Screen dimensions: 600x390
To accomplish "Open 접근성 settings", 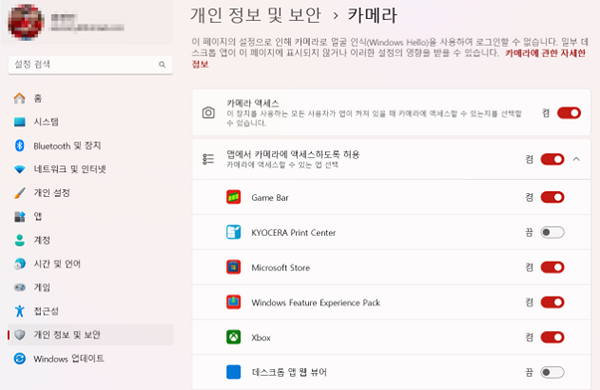I will coord(90,311).
